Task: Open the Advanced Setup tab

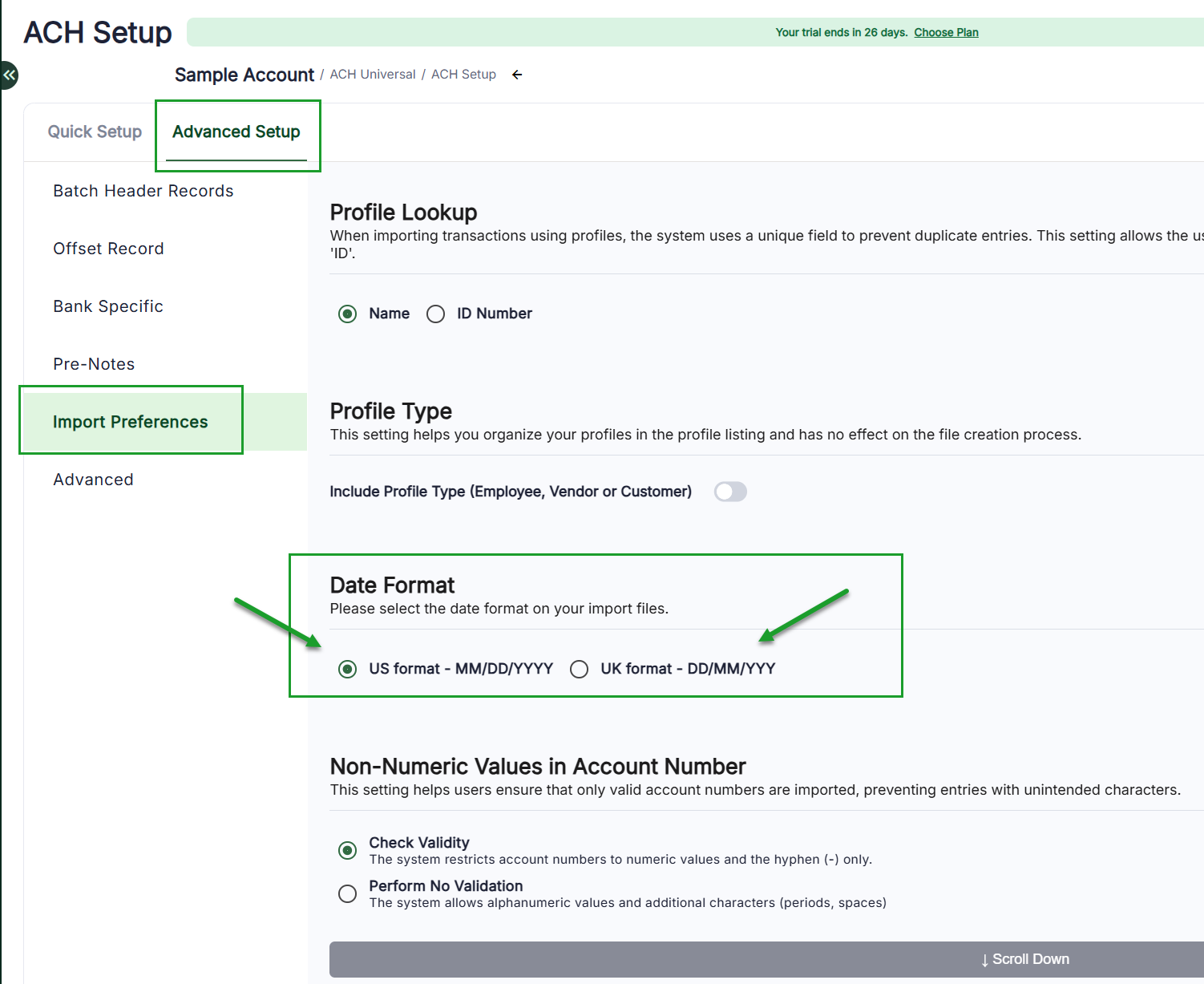Action: pos(236,132)
